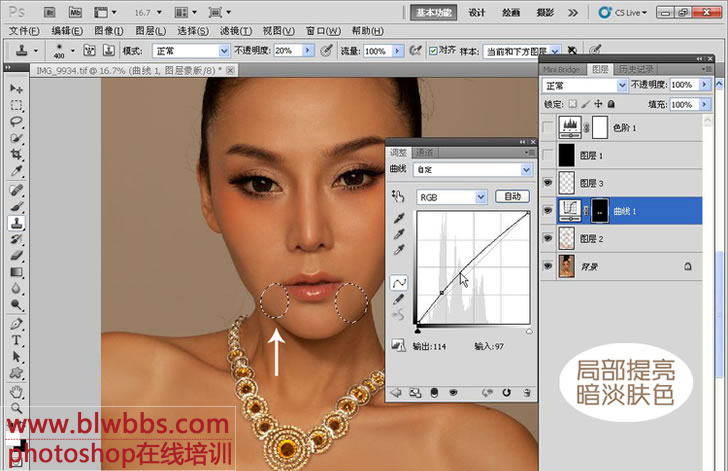Open the 图像 (Image) menu
This screenshot has height=471, width=728.
[109, 31]
